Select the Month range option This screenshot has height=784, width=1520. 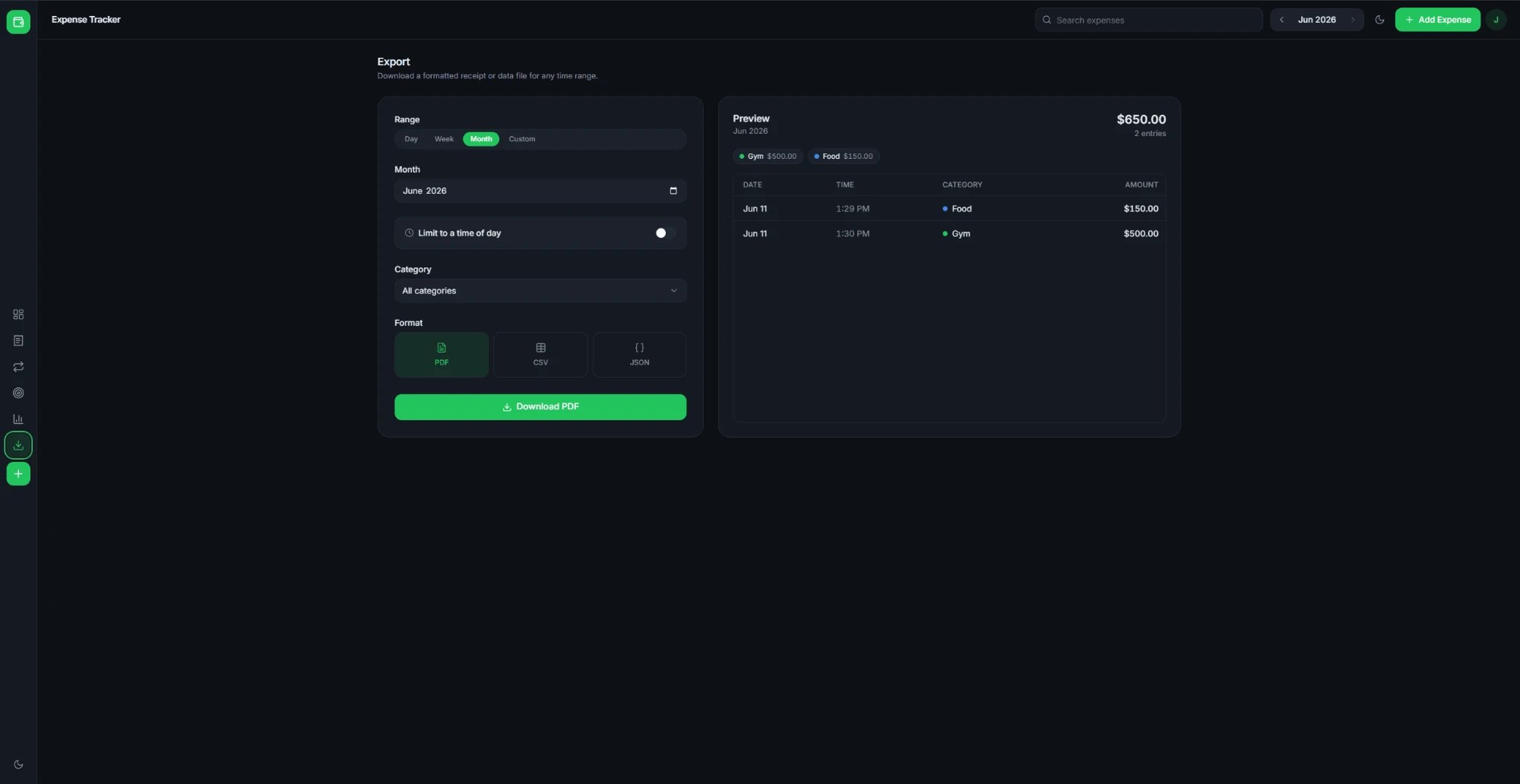click(x=481, y=139)
